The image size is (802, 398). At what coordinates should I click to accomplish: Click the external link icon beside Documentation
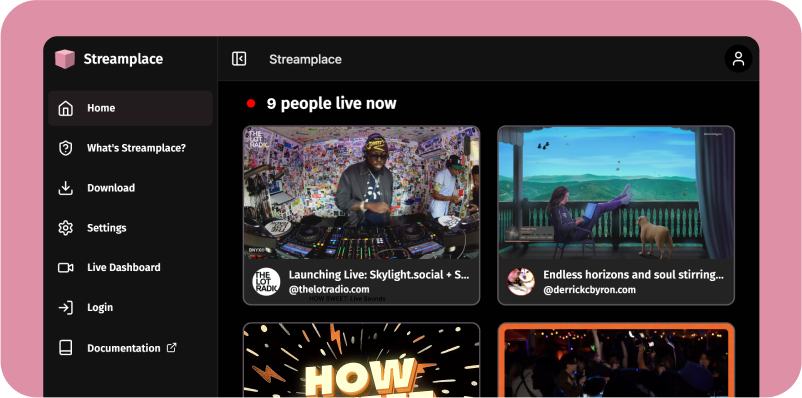pyautogui.click(x=172, y=347)
